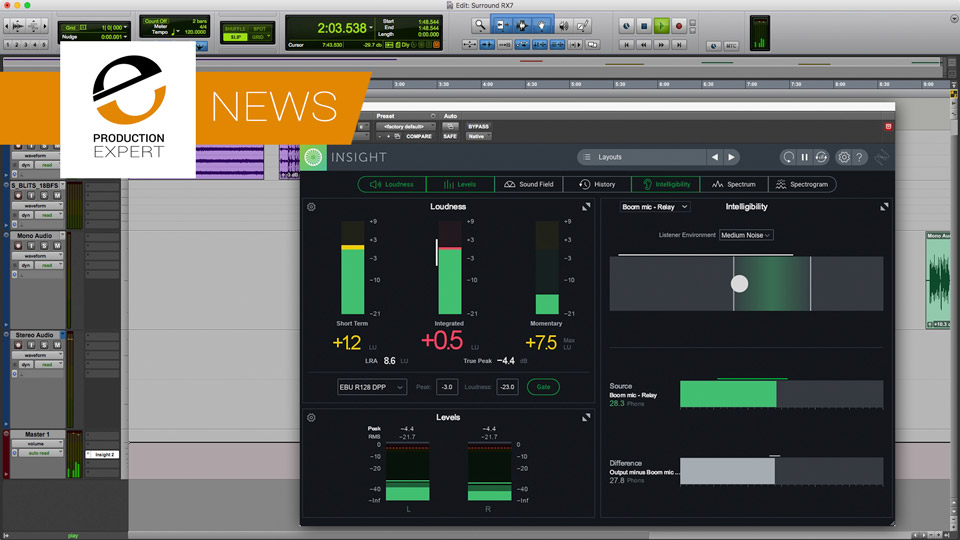Viewport: 960px width, 540px height.
Task: Go to the next Insight layout
Action: point(731,157)
